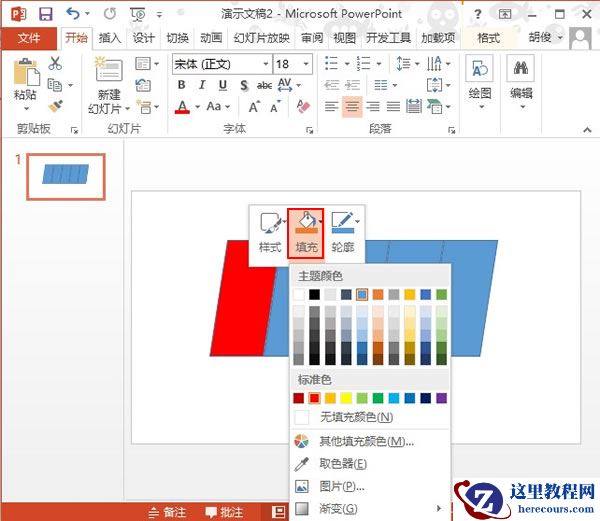Switch to the Format tab
Screen dimensions: 600x521
click(x=489, y=38)
